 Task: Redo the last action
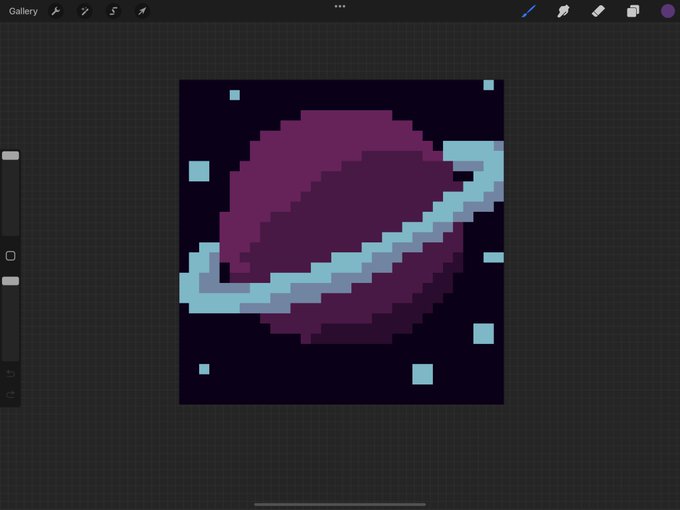pos(10,394)
